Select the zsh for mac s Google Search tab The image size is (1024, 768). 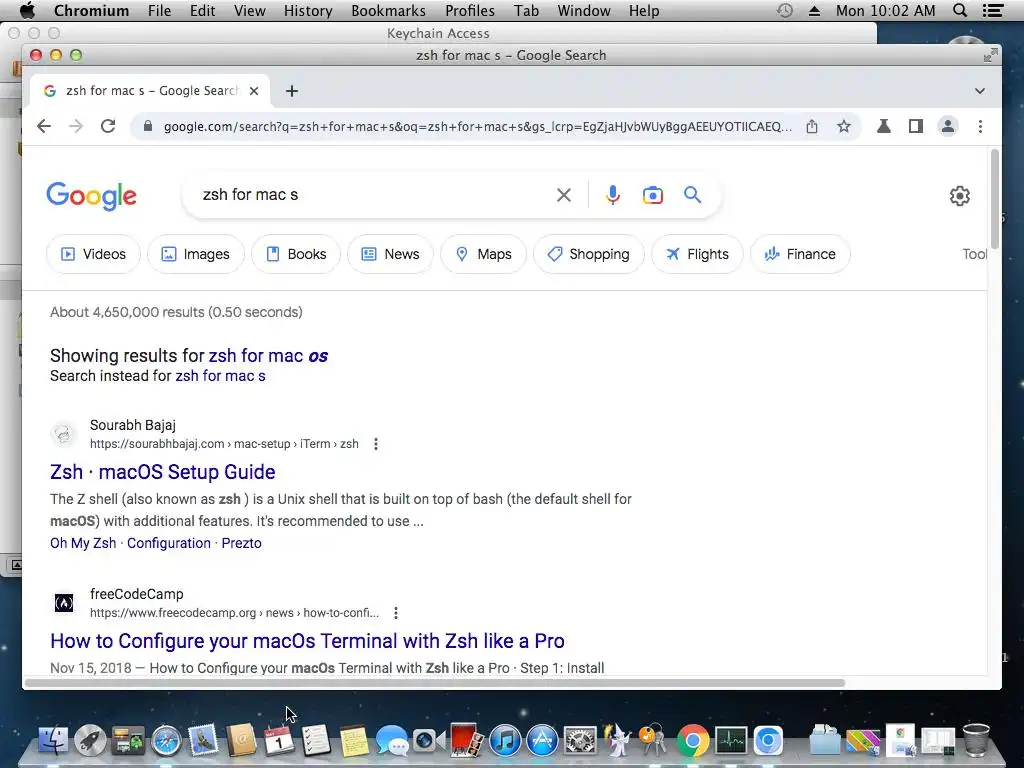pos(152,91)
